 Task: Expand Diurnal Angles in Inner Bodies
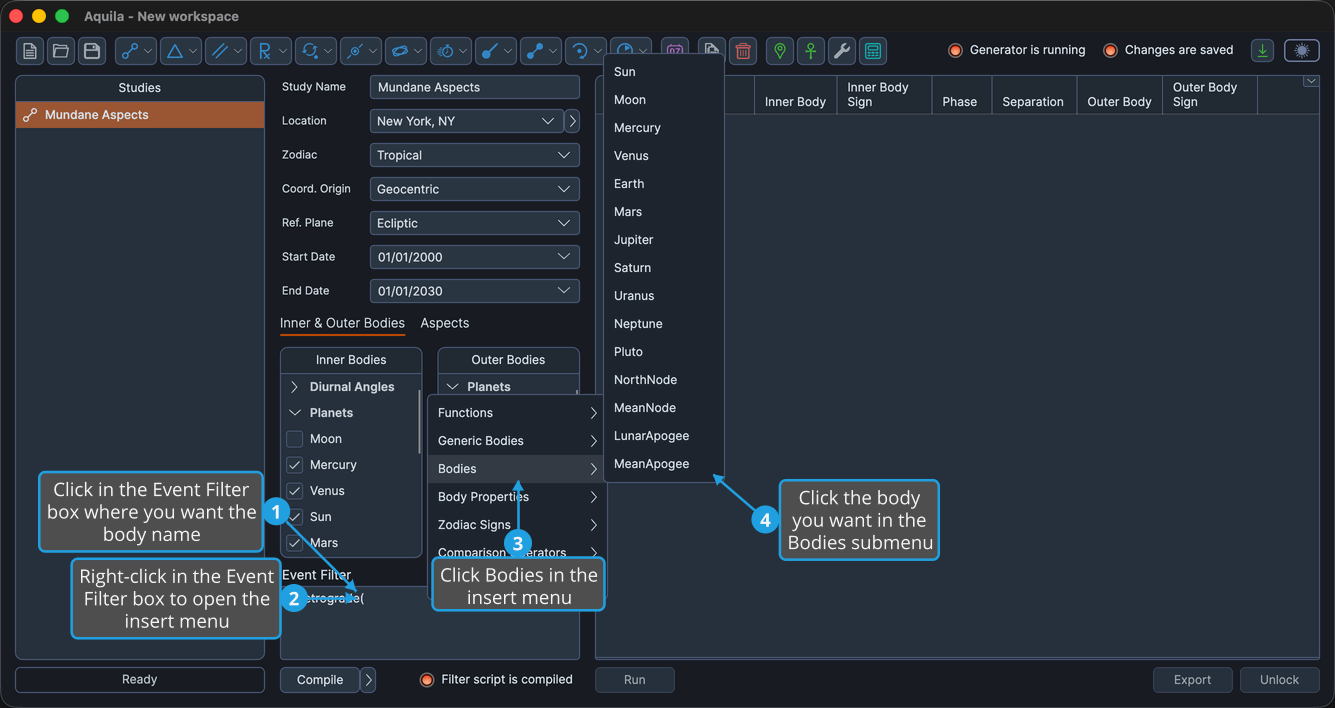(295, 387)
